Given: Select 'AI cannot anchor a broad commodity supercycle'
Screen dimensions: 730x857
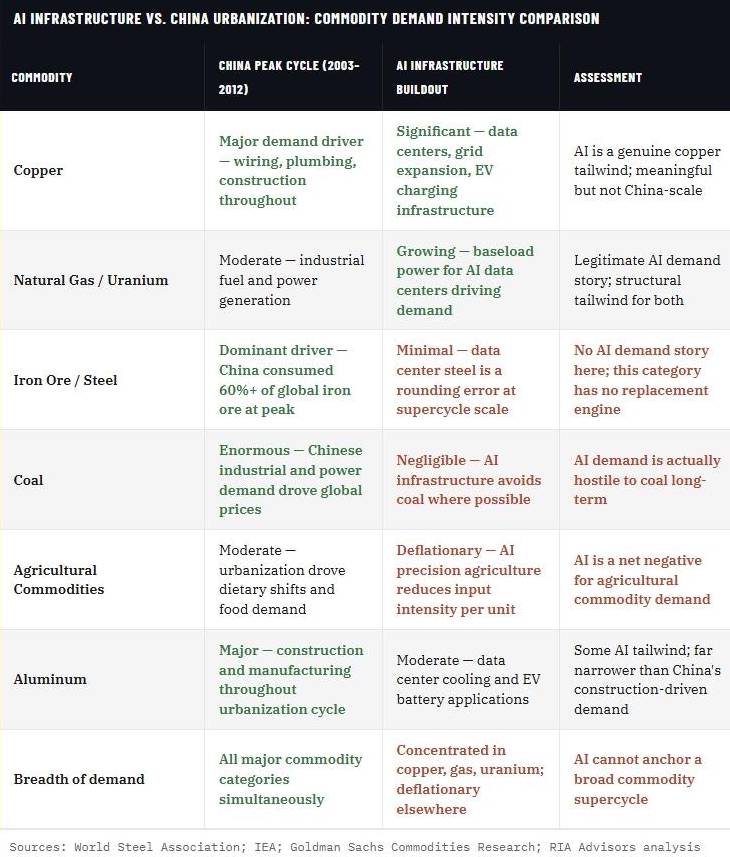Looking at the screenshot, I should 638,779.
